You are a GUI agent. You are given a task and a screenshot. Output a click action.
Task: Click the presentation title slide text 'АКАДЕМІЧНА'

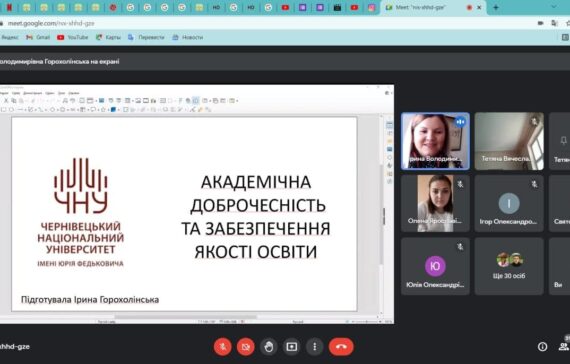click(256, 182)
